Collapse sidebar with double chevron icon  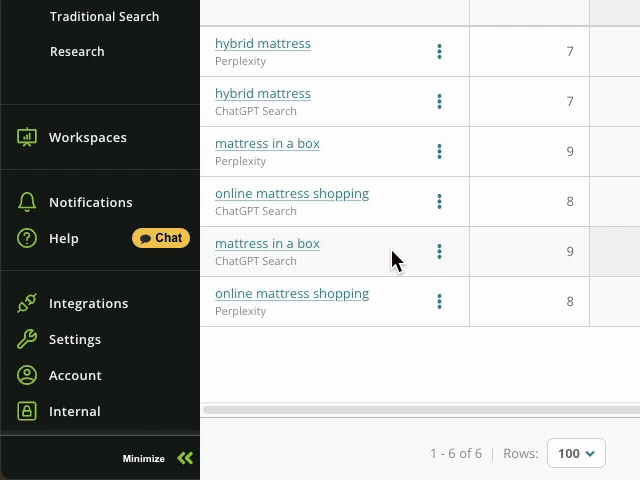click(185, 458)
